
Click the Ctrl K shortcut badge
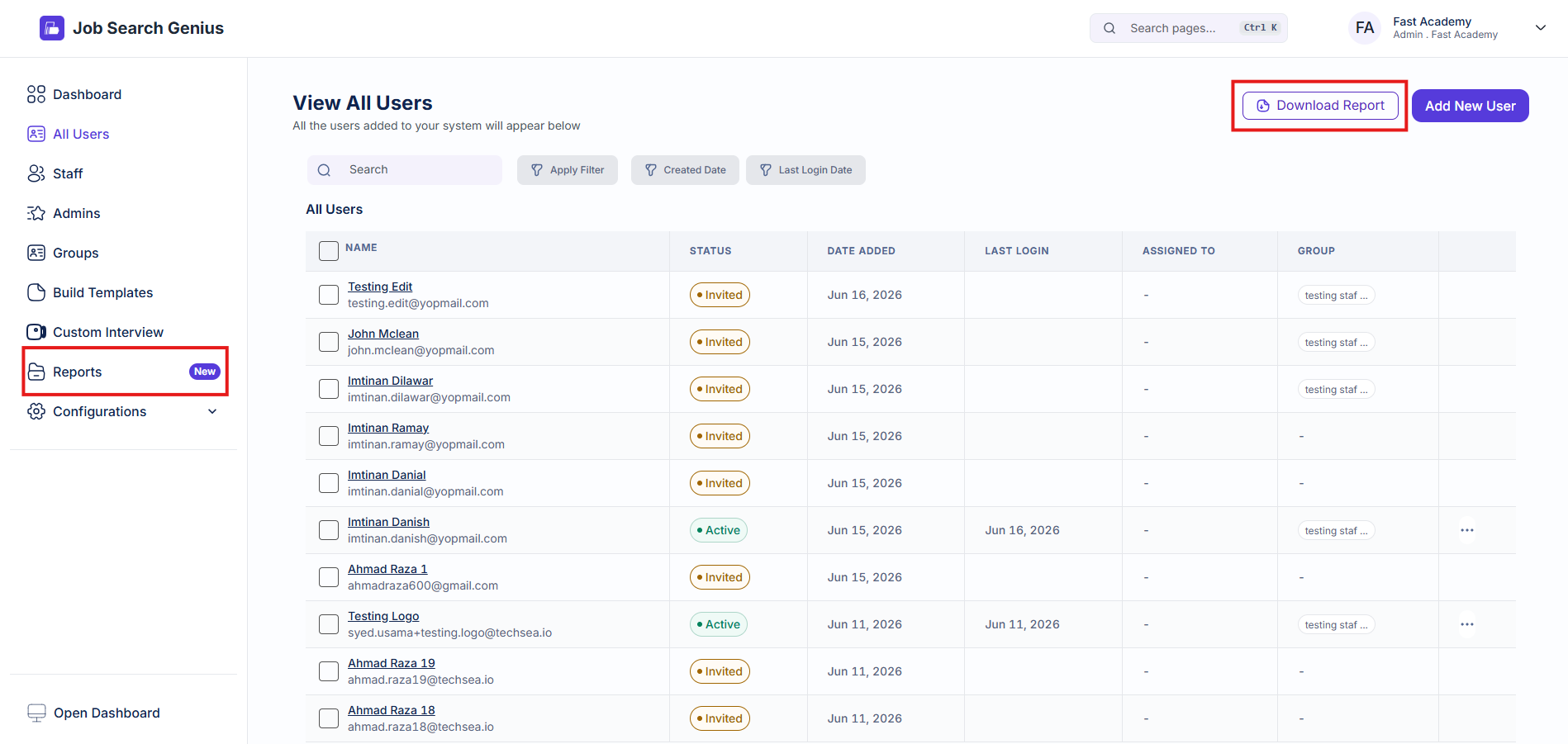coord(1261,28)
